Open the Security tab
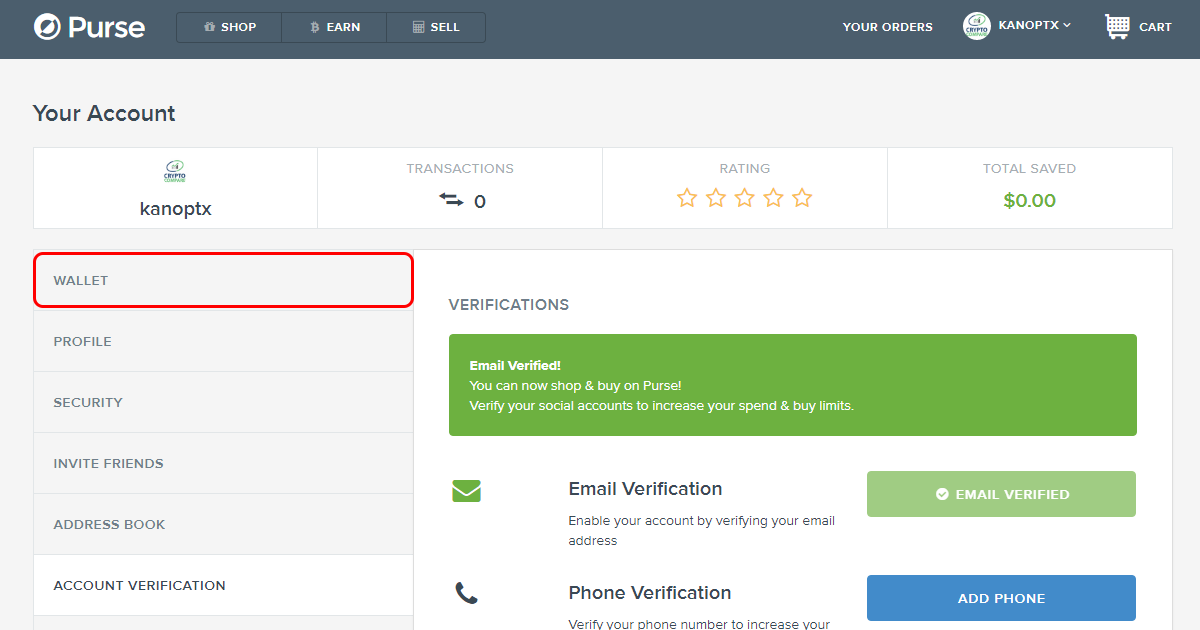1200x630 pixels. point(223,402)
